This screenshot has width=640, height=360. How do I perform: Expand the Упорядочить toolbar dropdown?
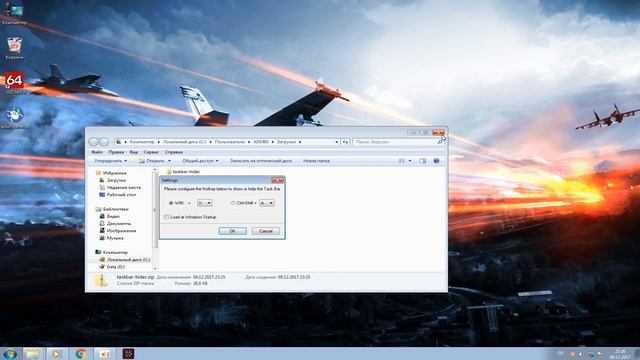click(110, 161)
